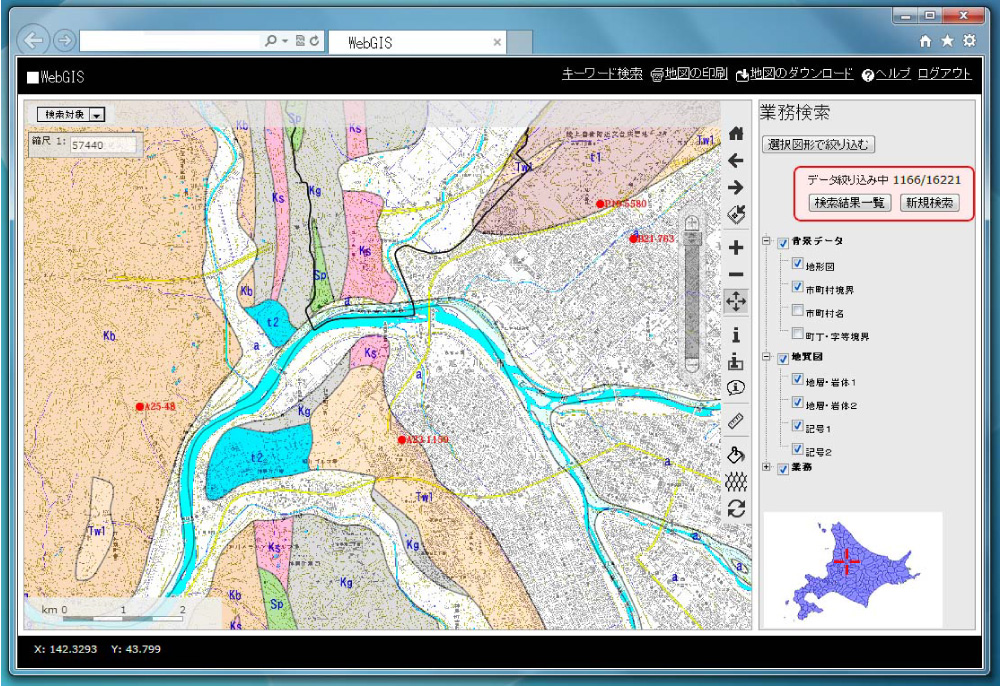Uncheck the 地形図 layer
This screenshot has width=1000, height=686.
(x=798, y=265)
